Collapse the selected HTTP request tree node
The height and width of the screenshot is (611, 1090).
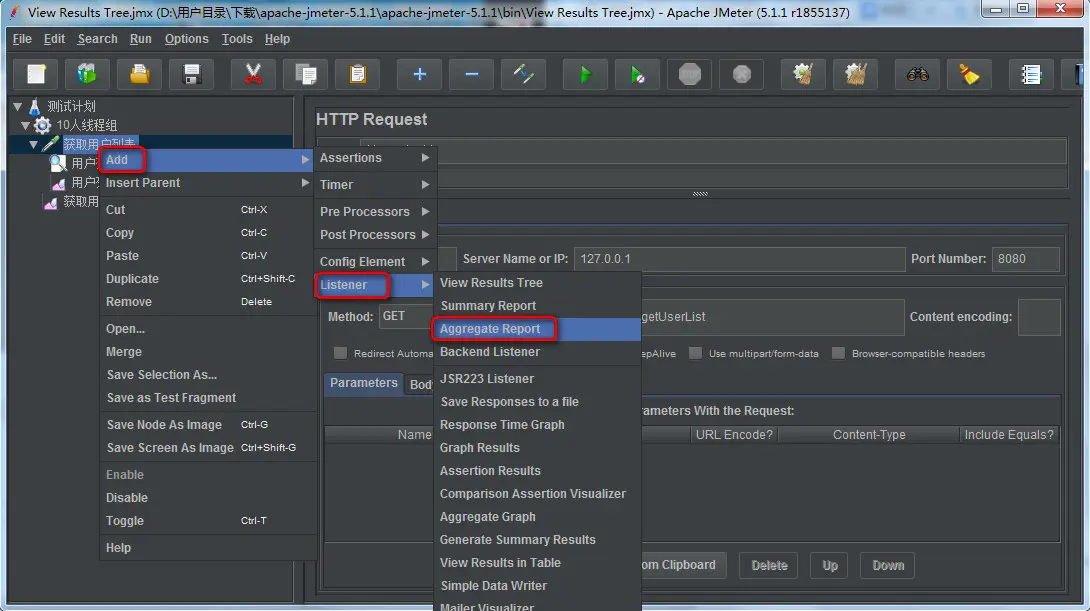click(x=33, y=144)
